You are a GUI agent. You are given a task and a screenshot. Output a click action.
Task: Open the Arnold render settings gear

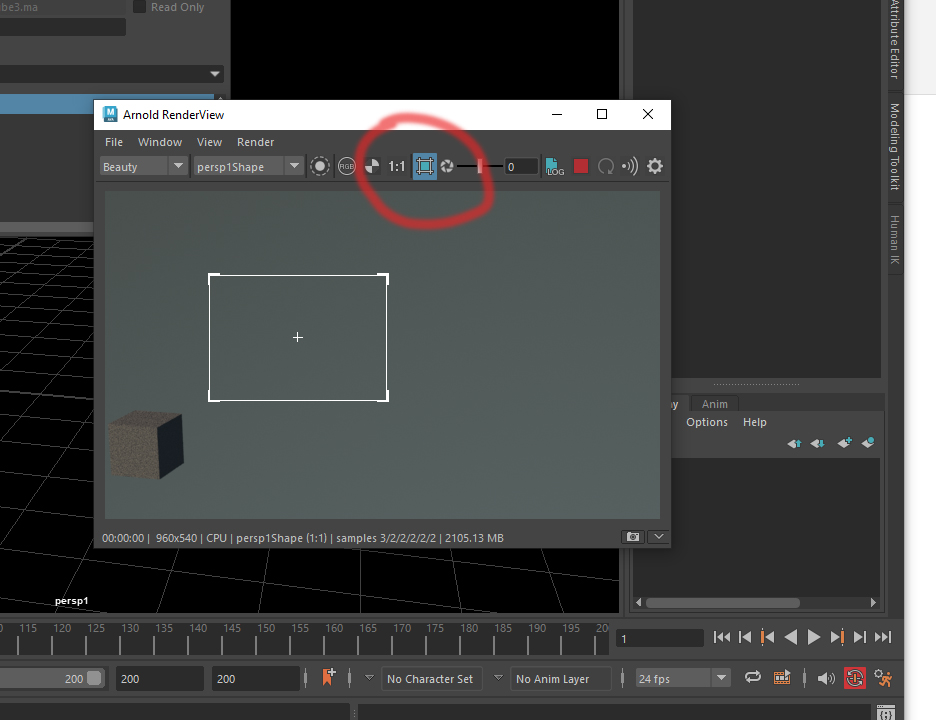click(654, 166)
